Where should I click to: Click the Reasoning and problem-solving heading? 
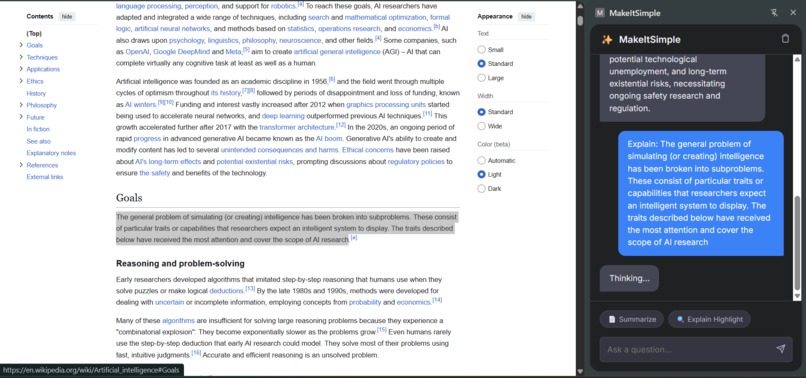point(180,264)
